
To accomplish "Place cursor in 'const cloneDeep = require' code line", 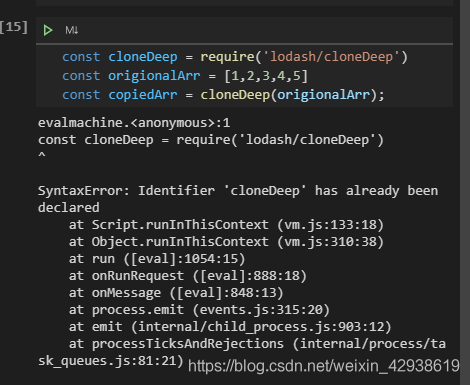I will (x=235, y=57).
